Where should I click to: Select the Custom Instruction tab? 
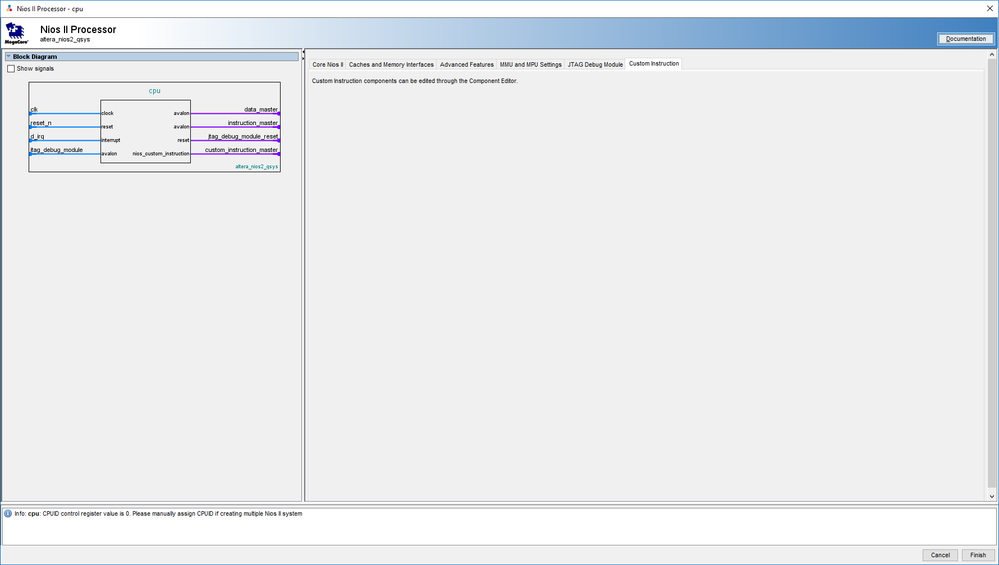(x=654, y=64)
